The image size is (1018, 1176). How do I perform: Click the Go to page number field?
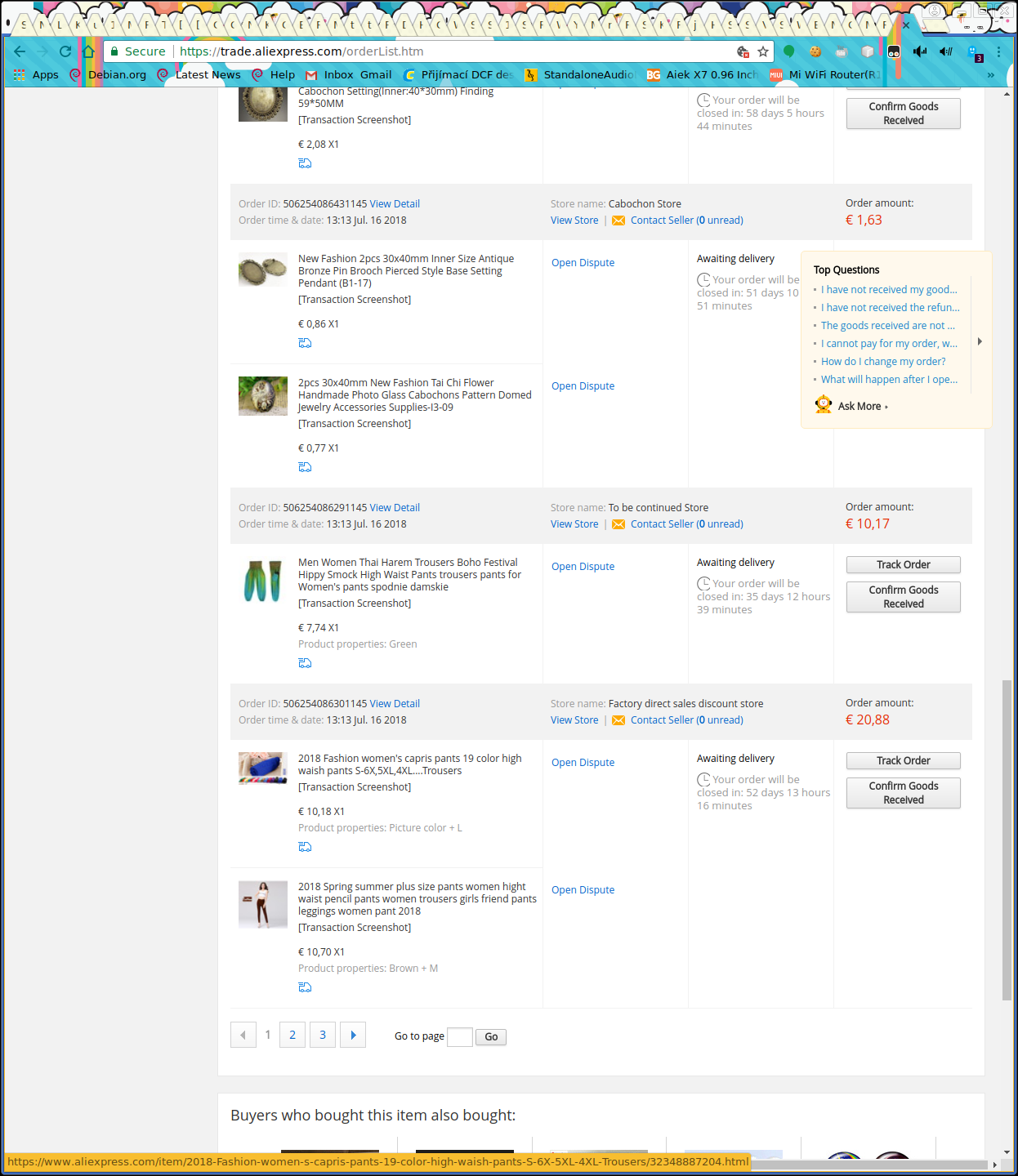coord(460,1037)
